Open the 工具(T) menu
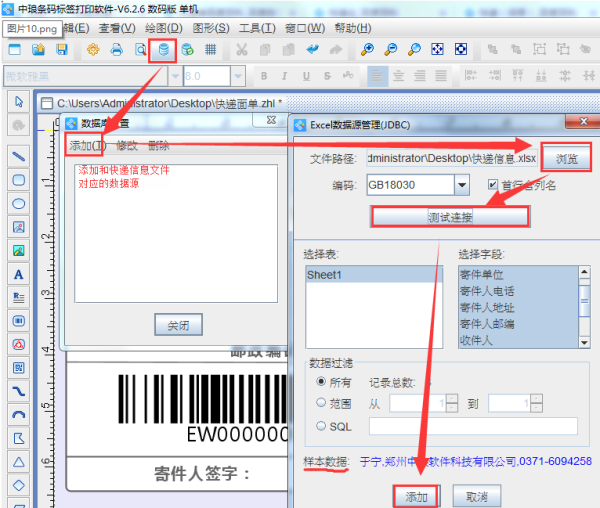600x508 pixels. pos(257,28)
